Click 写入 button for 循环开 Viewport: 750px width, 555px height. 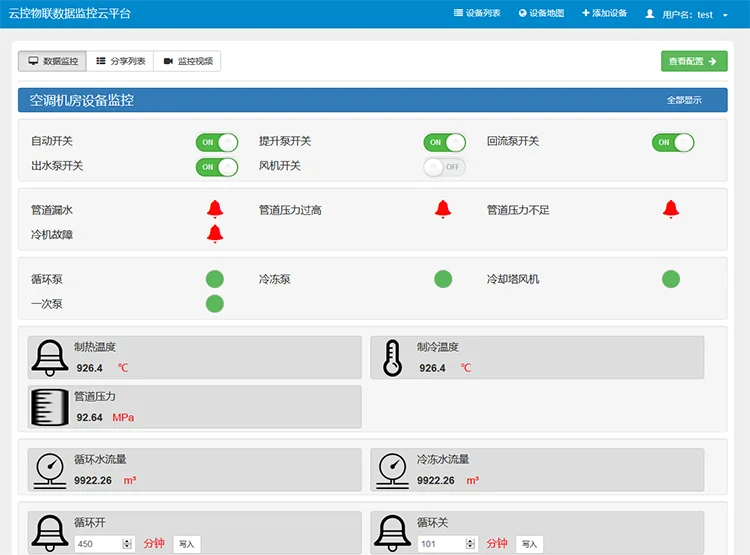[x=187, y=544]
